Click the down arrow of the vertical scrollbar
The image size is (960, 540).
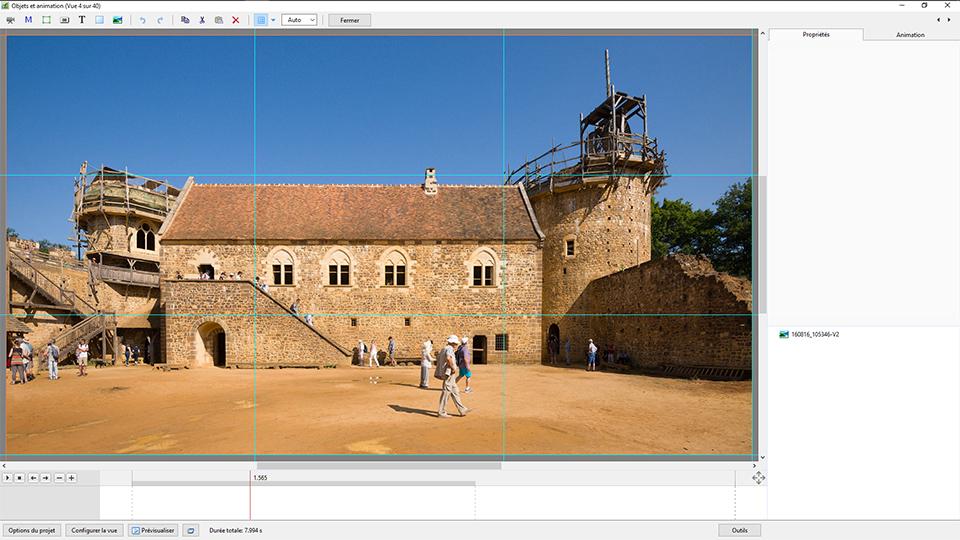[763, 457]
